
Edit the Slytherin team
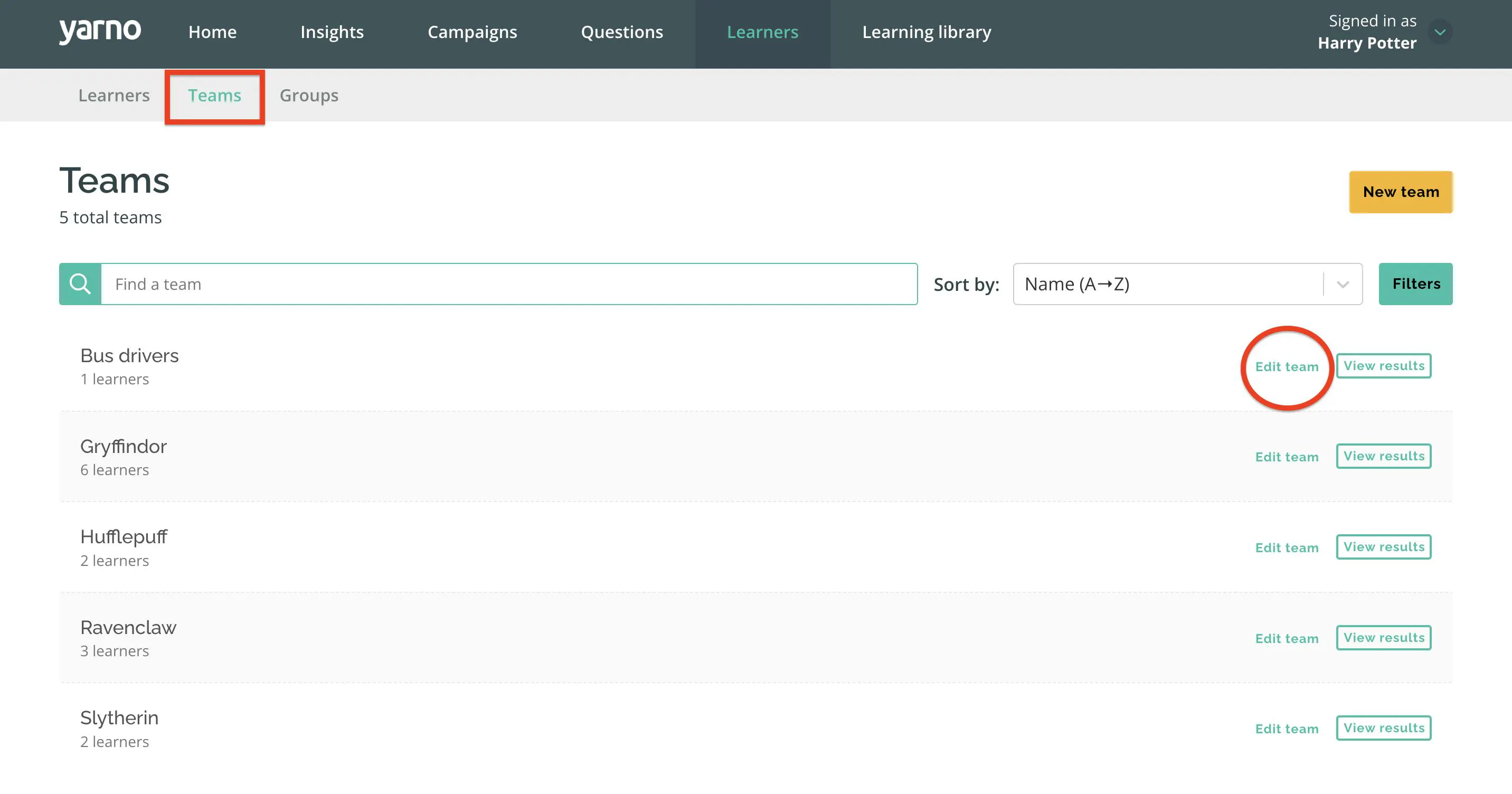1287,729
